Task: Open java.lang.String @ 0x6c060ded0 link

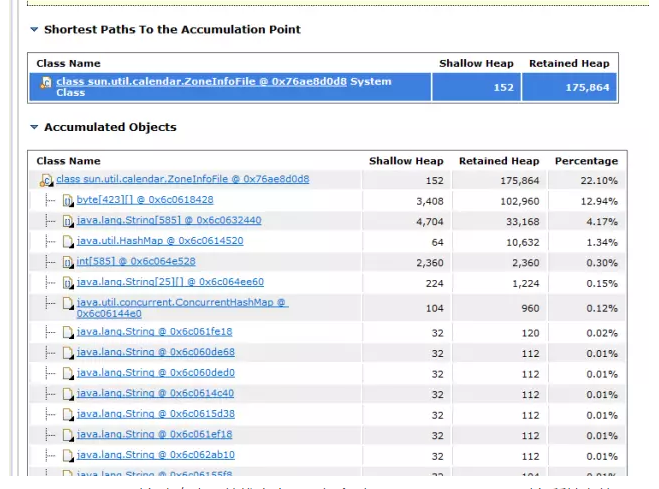Action: (x=156, y=373)
